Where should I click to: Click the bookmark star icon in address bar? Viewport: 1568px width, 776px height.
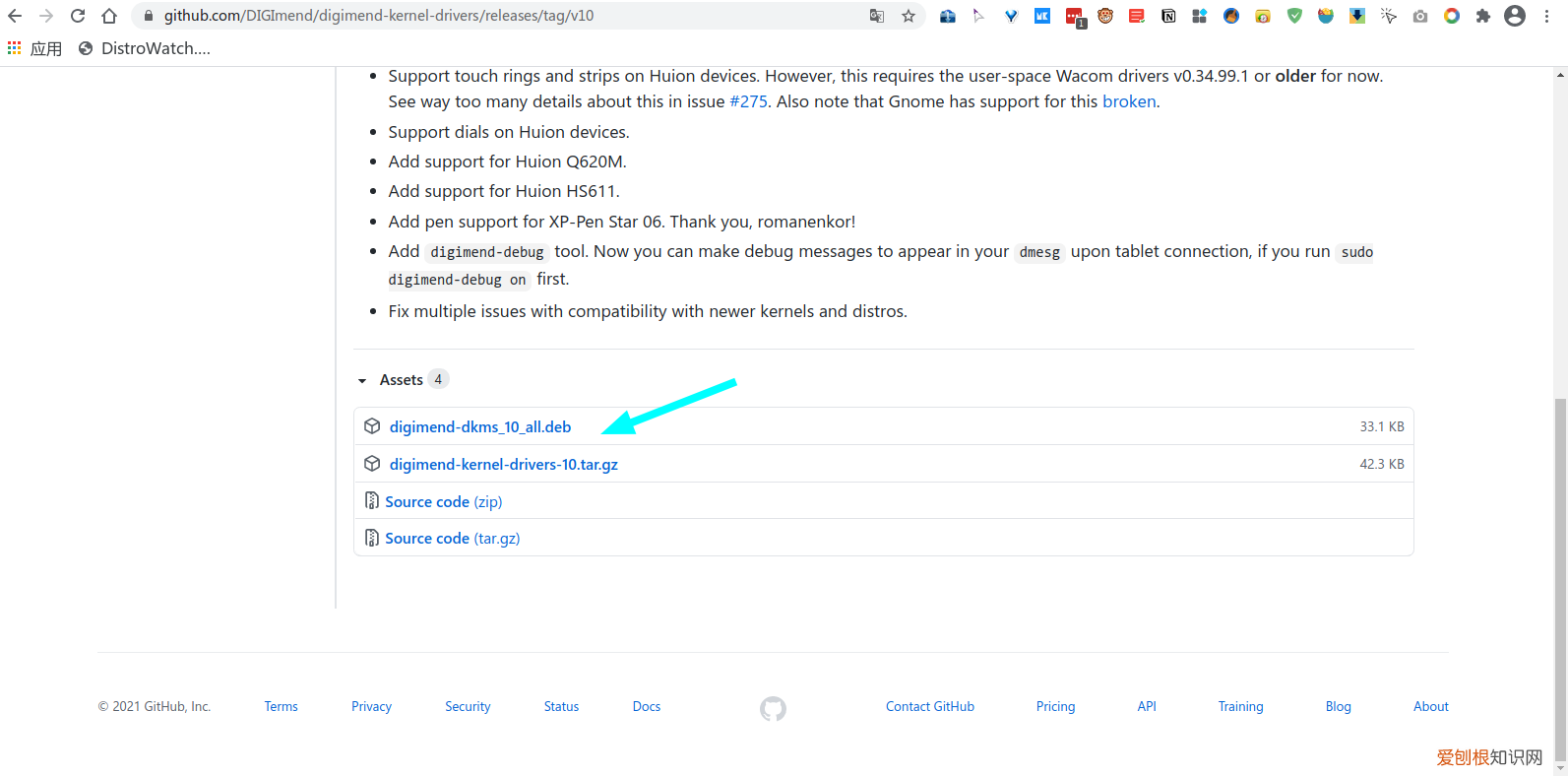pyautogui.click(x=908, y=16)
